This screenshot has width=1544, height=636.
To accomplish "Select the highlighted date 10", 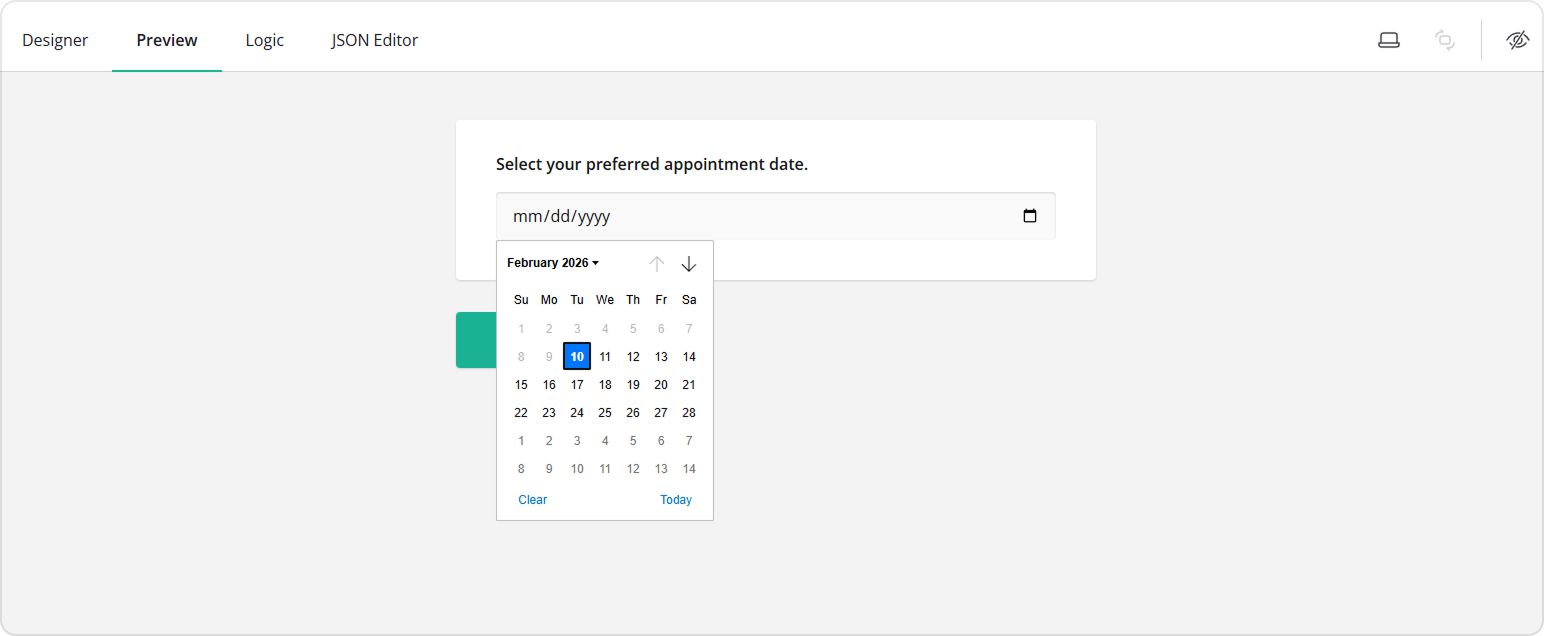I will 577,356.
